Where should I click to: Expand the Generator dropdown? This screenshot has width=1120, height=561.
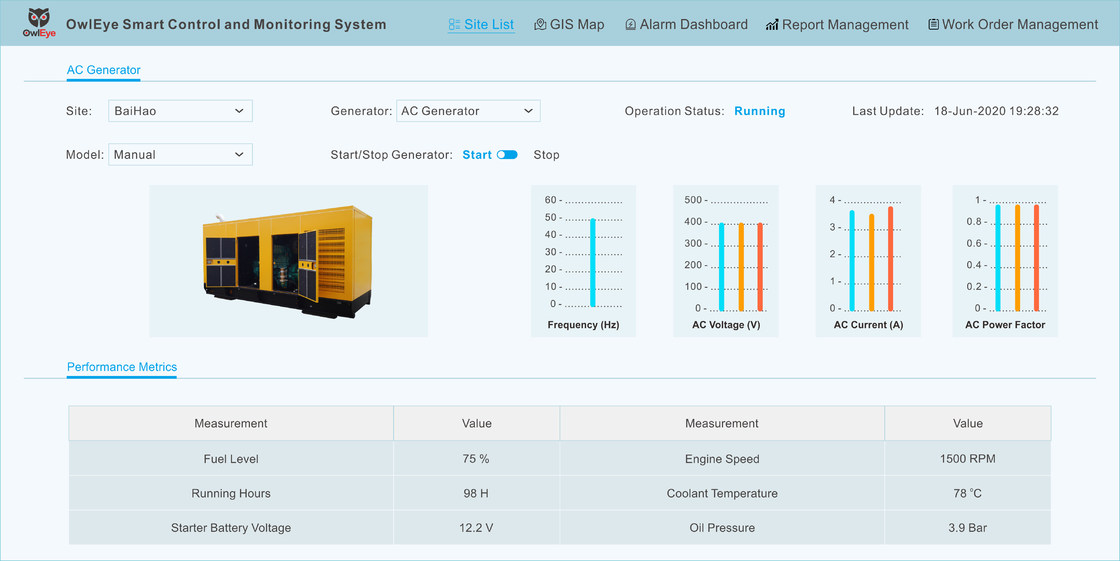click(468, 111)
